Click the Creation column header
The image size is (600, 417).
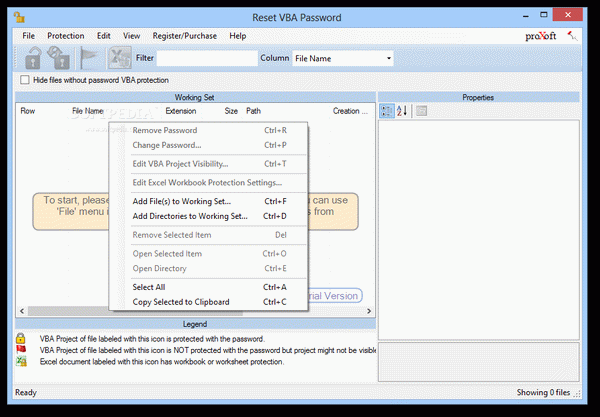(x=350, y=111)
